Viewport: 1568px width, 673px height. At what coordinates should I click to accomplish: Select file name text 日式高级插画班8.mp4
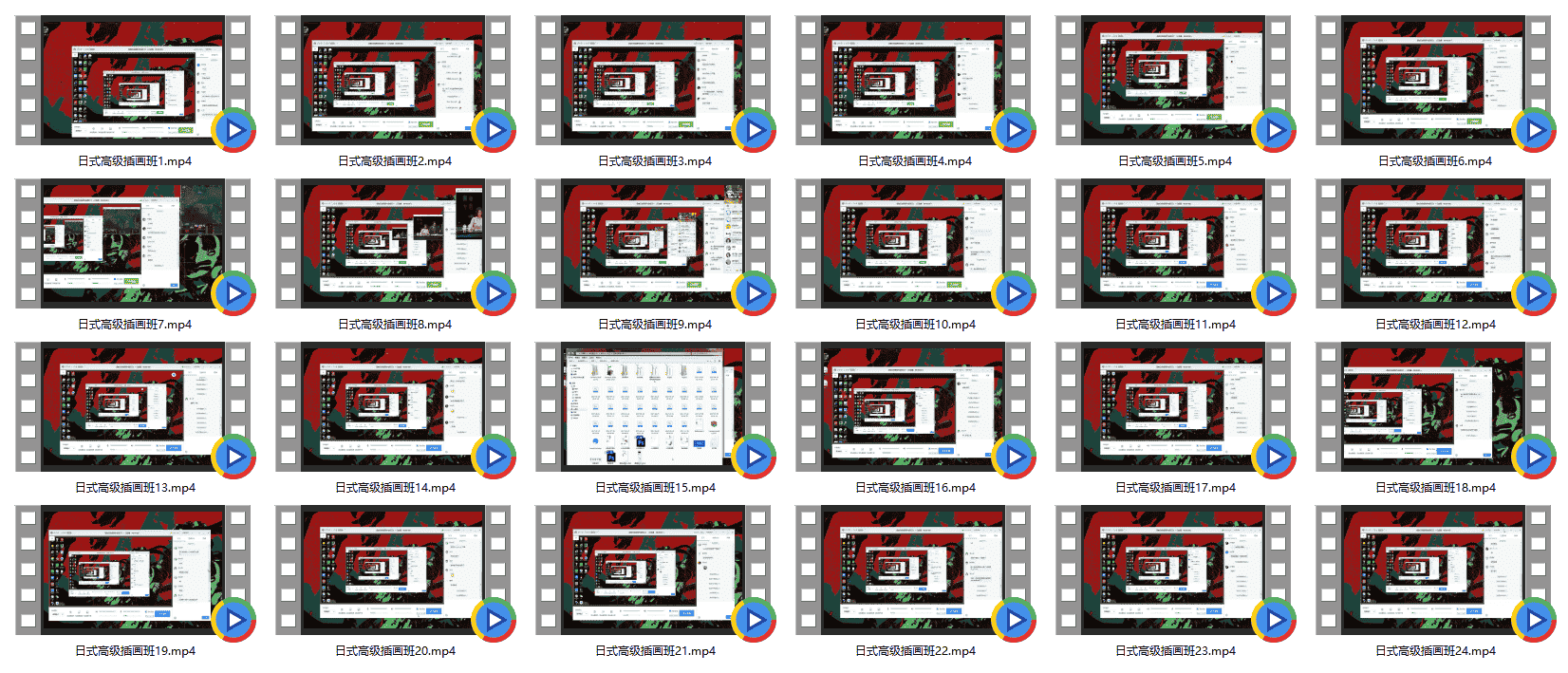tap(395, 325)
